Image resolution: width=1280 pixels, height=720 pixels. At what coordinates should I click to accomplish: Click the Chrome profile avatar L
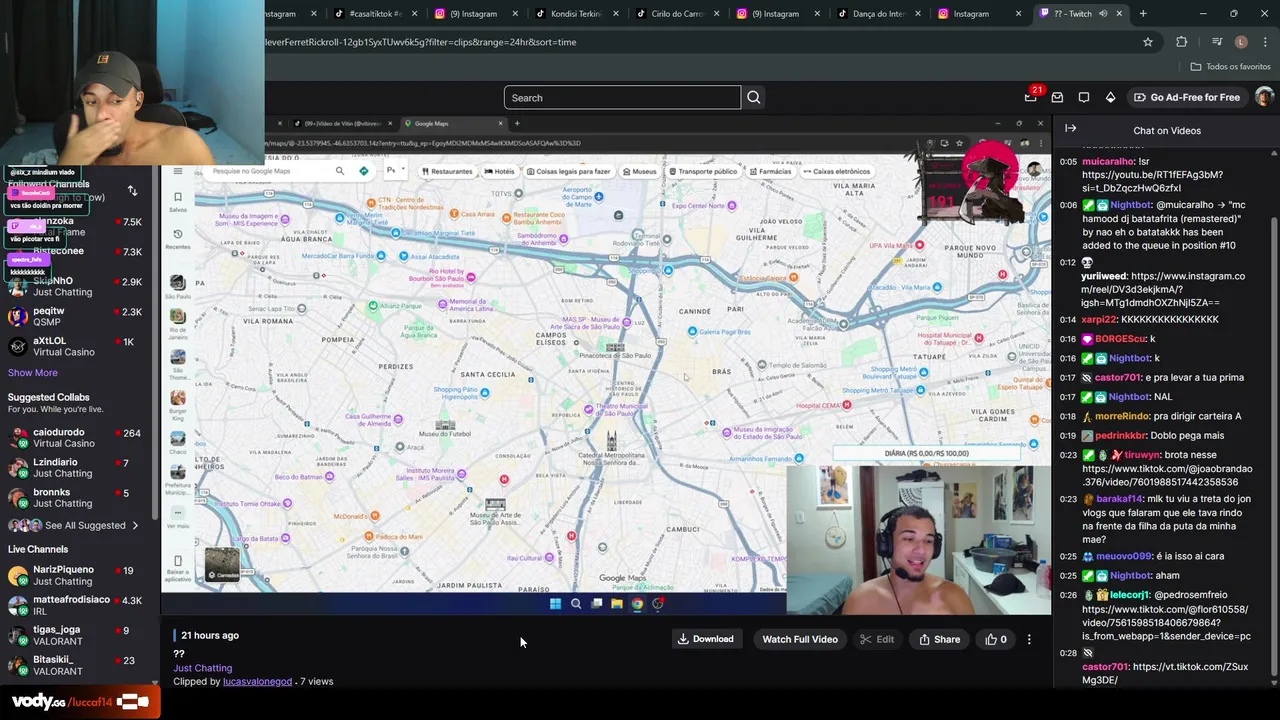point(1241,42)
